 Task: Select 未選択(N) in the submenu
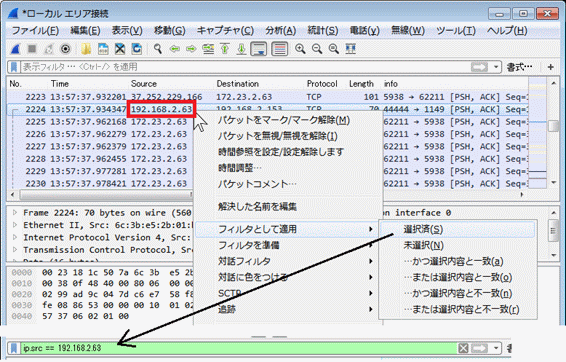[458, 245]
